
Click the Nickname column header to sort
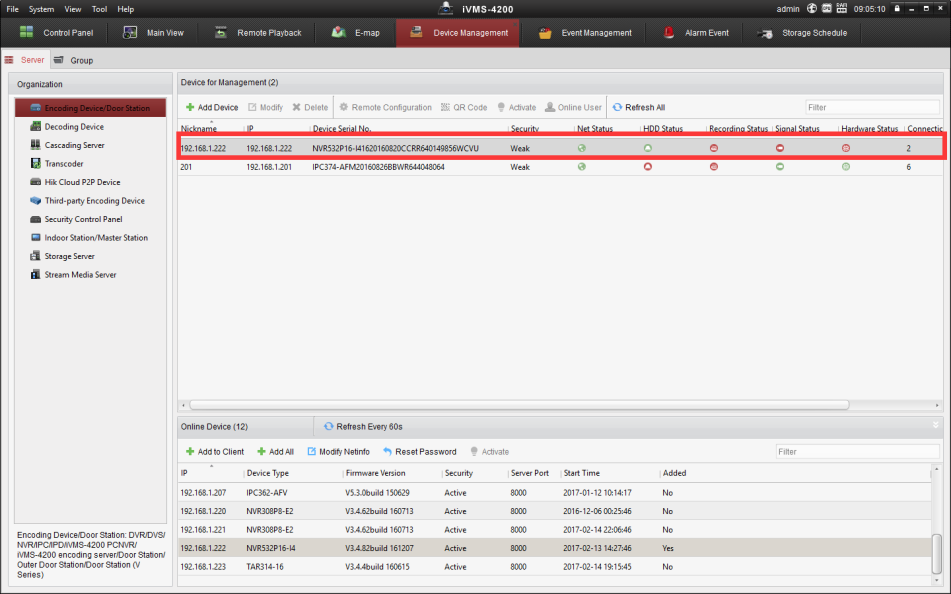[x=199, y=129]
